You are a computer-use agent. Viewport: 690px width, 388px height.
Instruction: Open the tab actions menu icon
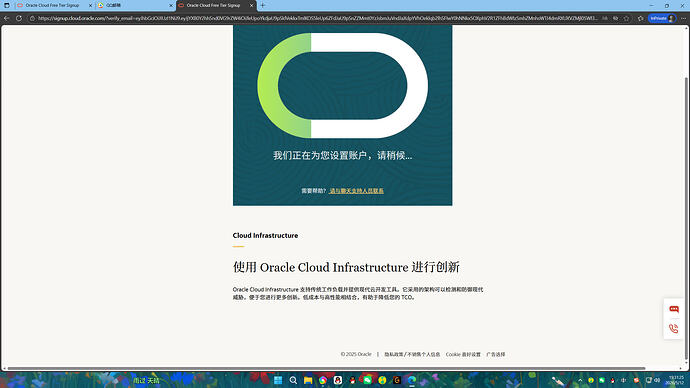point(7,5)
